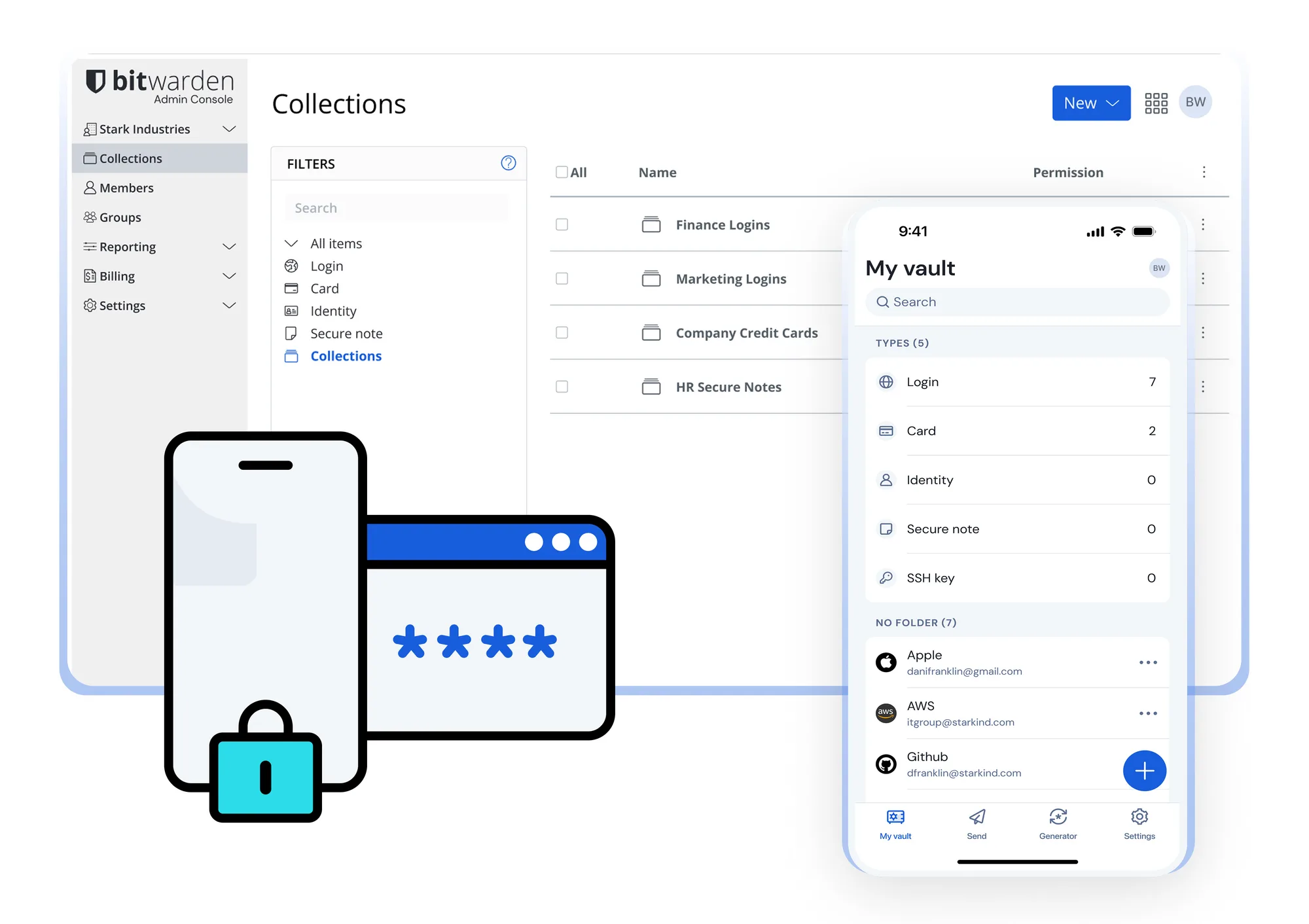
Task: Tap the Github logo icon
Action: click(x=886, y=764)
